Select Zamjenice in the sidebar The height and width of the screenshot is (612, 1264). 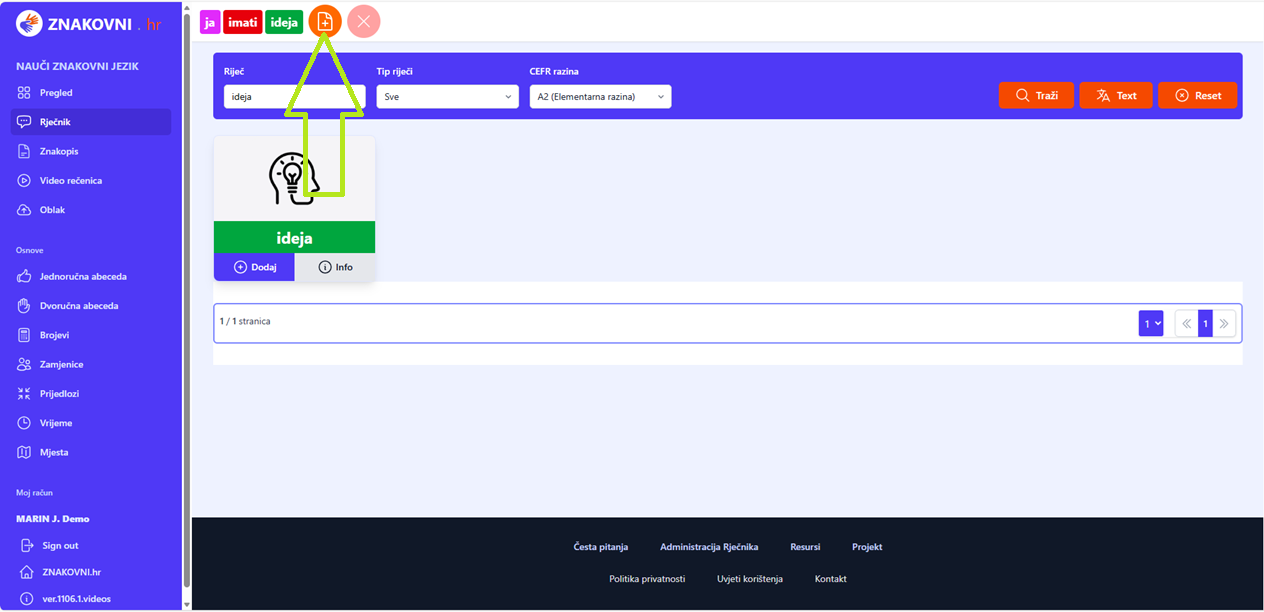coord(61,365)
